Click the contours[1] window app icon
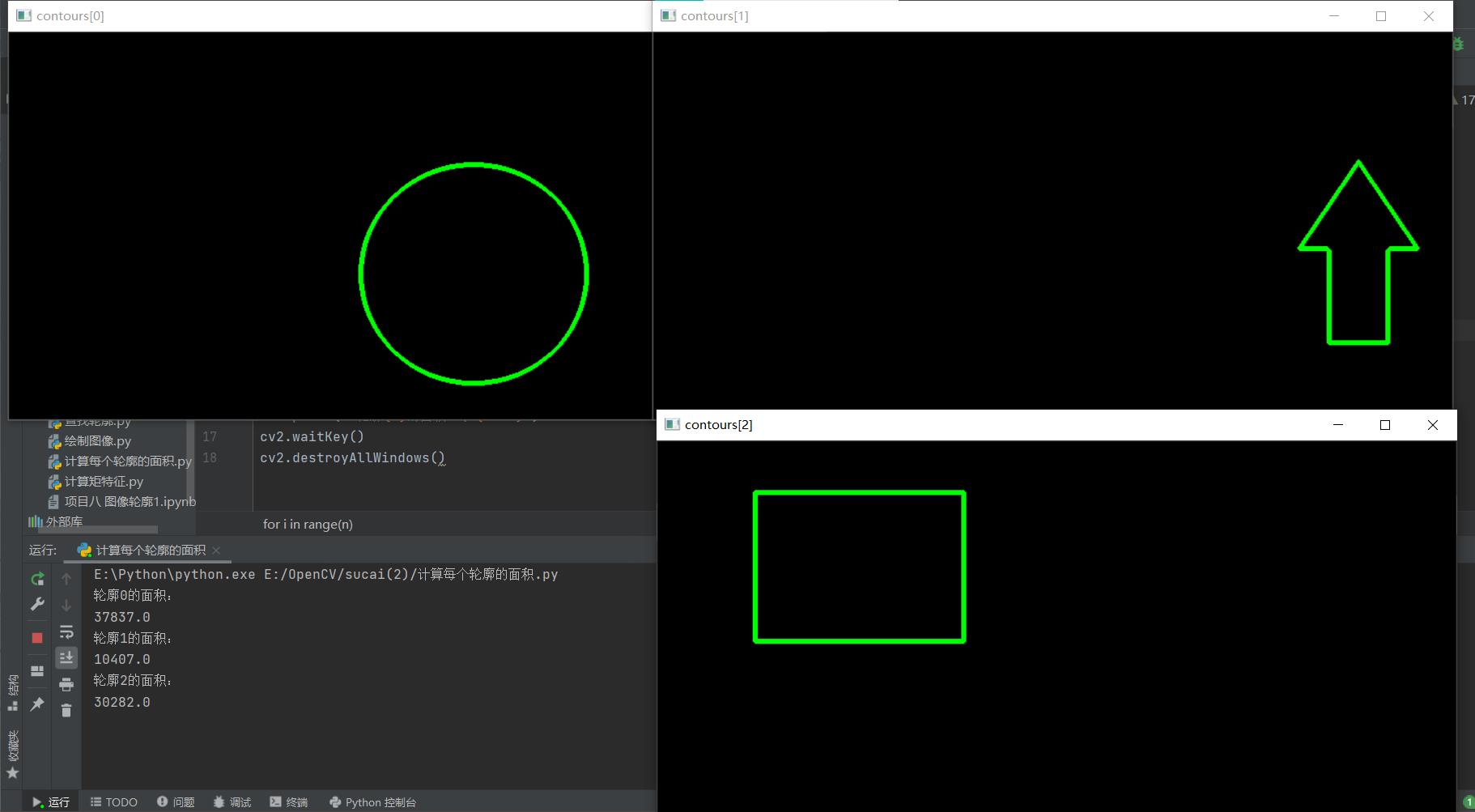 (x=668, y=16)
